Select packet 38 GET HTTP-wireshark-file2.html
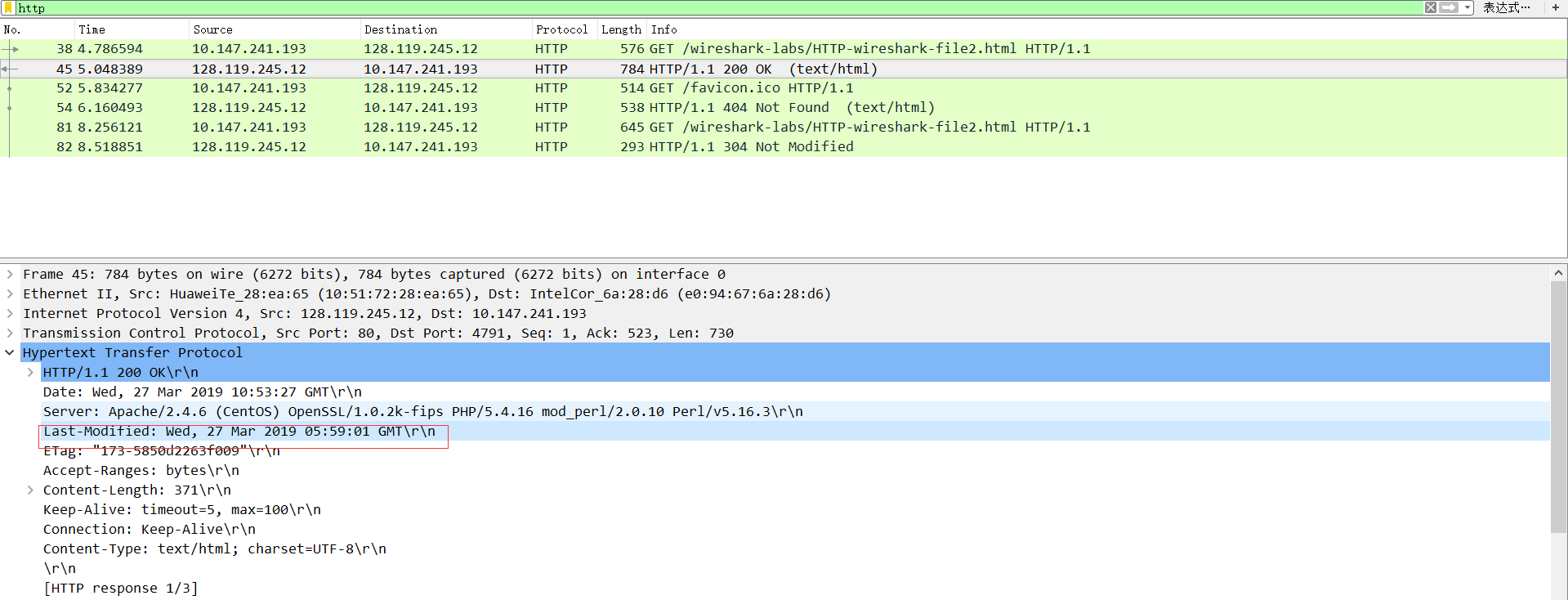This screenshot has height=600, width=1568. (784, 49)
